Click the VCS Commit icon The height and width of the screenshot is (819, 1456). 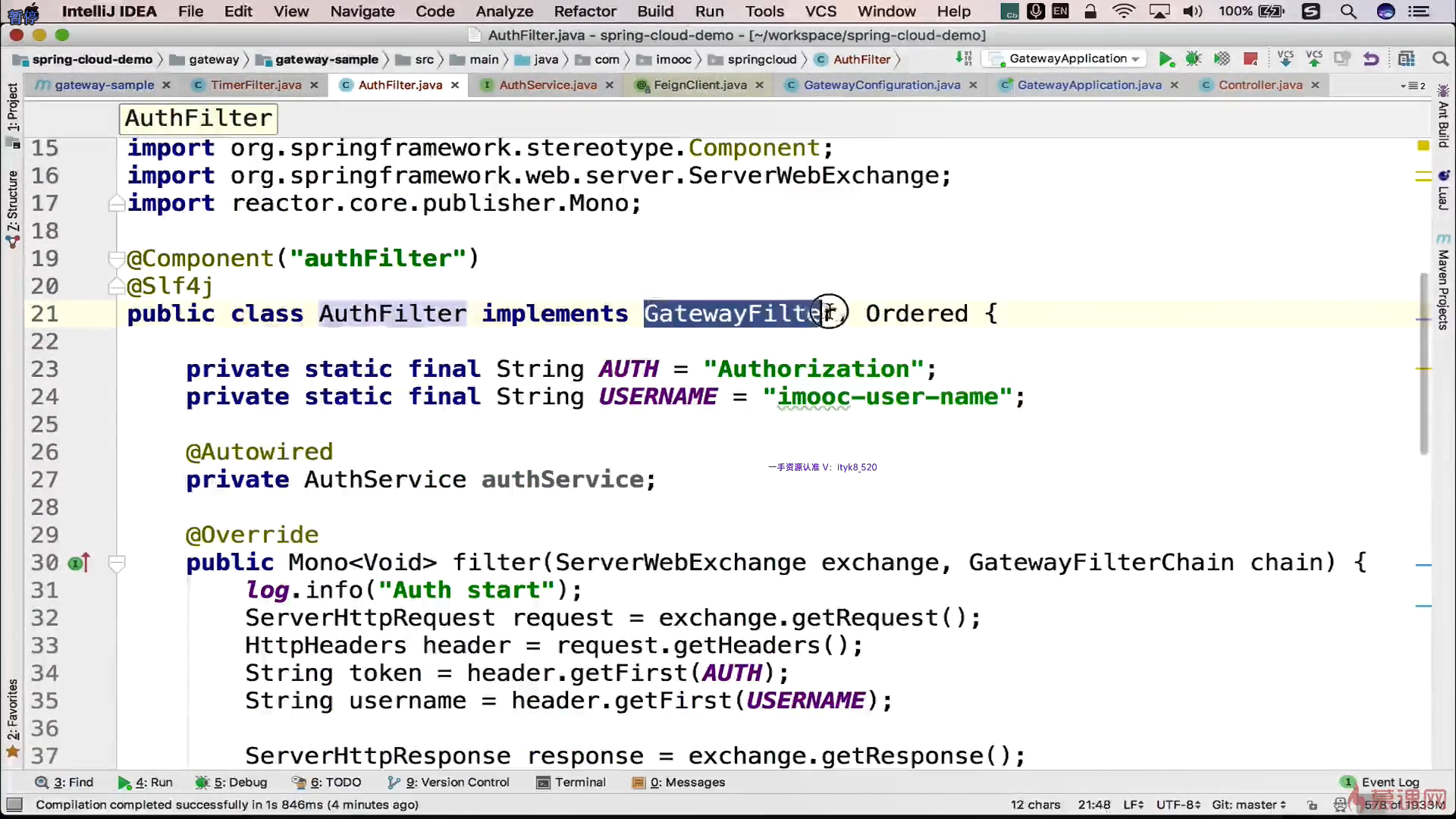click(1314, 59)
